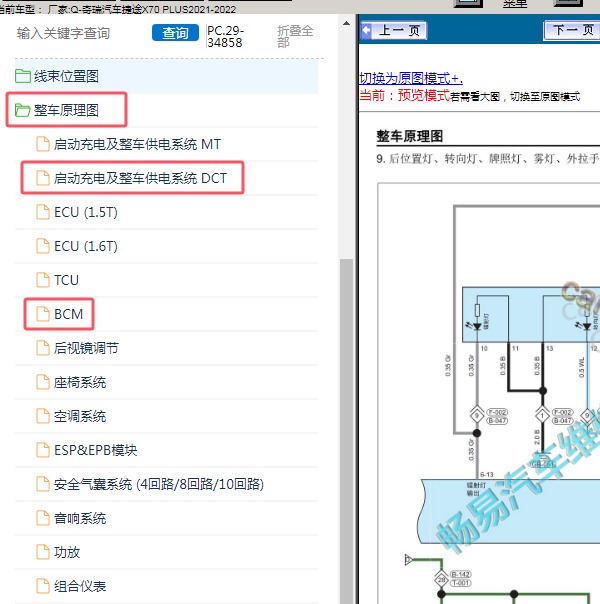600x604 pixels.
Task: Click 折叠全部 to collapse all
Action: 295,37
